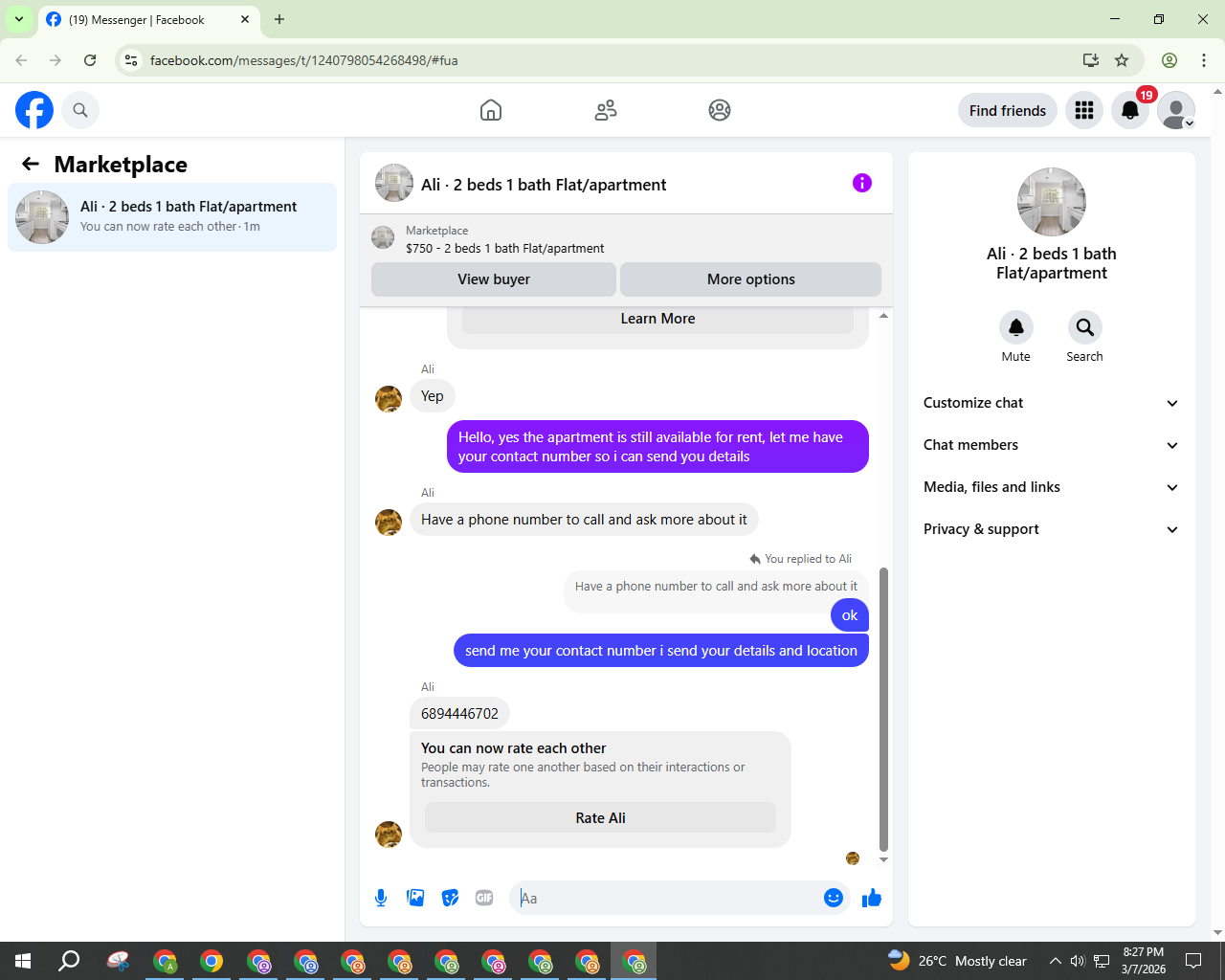Open the emoji picker smiley icon
This screenshot has height=980, width=1225.
click(834, 898)
